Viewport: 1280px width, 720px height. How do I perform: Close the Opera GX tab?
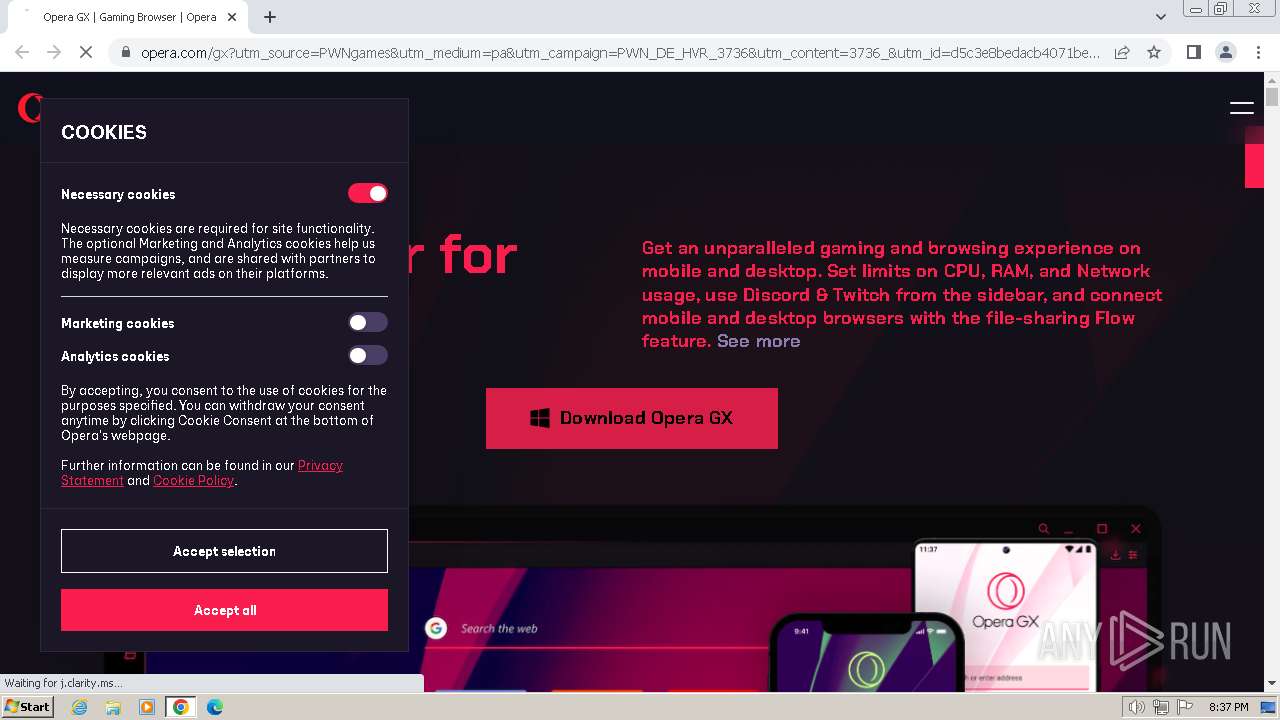[232, 17]
